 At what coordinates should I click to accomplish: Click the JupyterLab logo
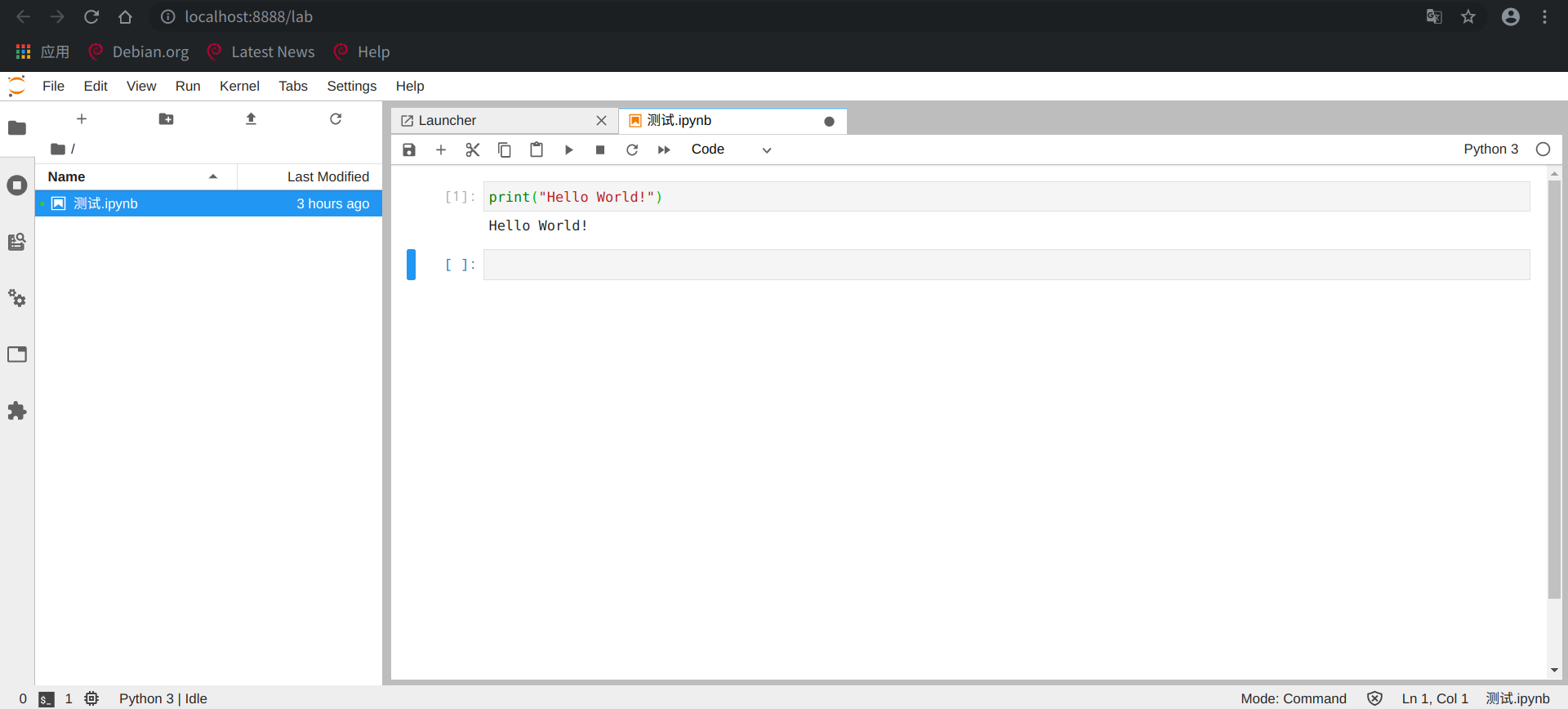tap(17, 86)
